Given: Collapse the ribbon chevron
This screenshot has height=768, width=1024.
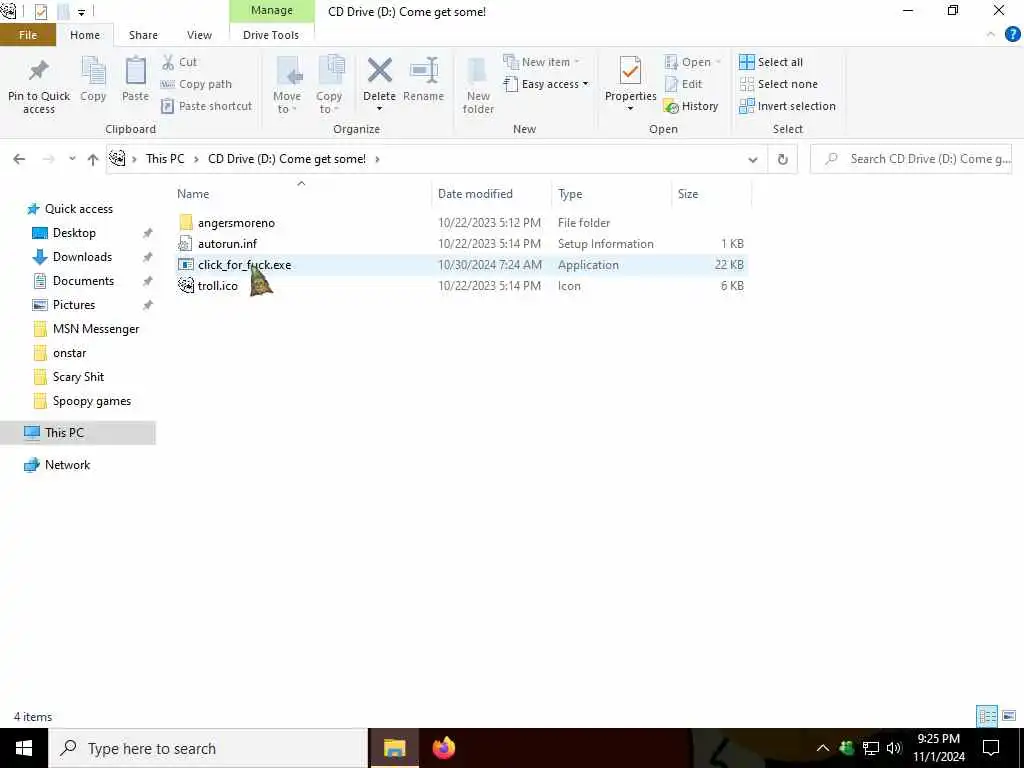Looking at the screenshot, I should 991,35.
